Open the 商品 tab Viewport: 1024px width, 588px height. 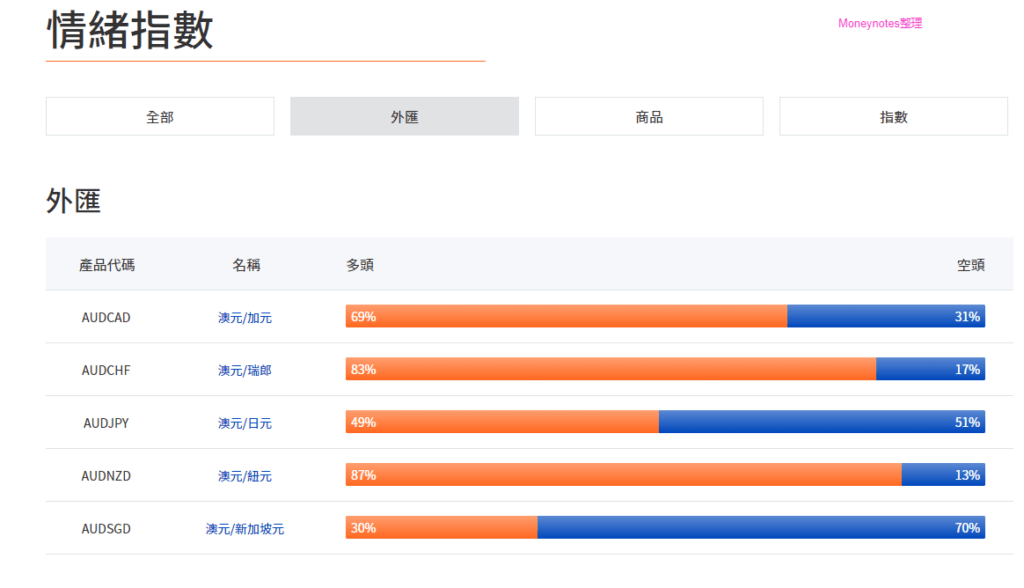(x=648, y=116)
